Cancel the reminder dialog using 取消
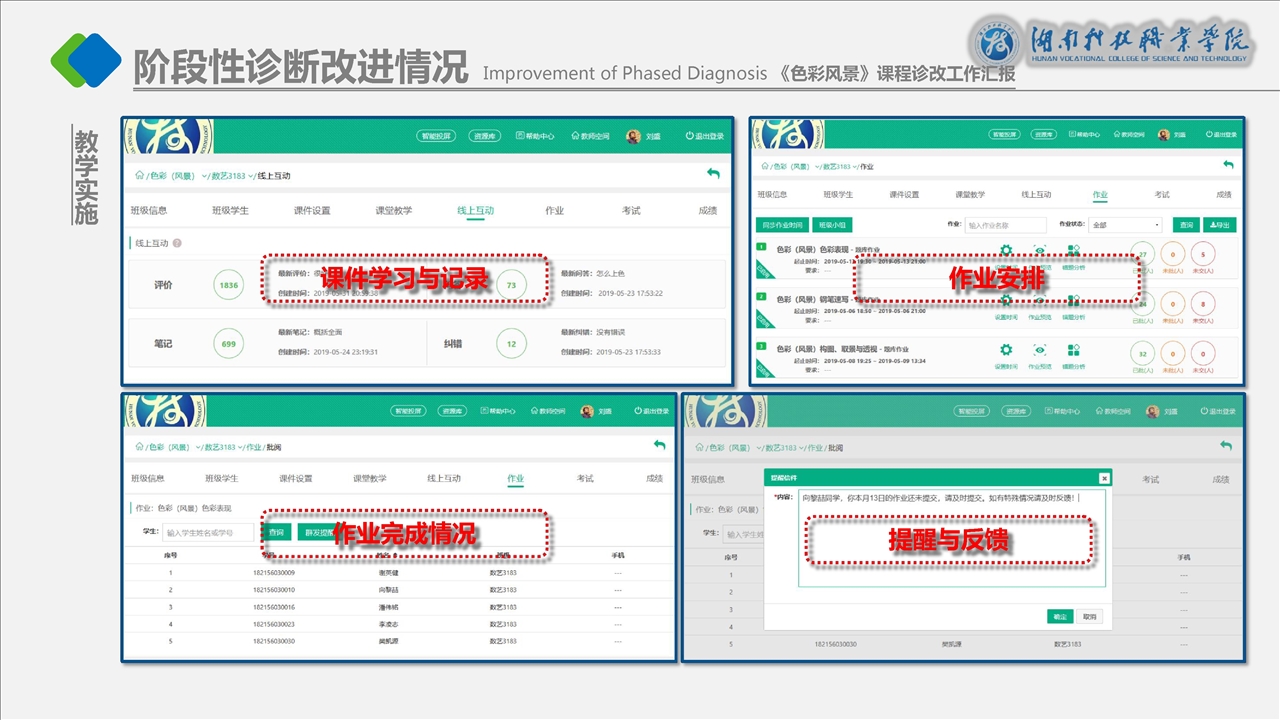This screenshot has height=720, width=1280. click(x=1090, y=616)
